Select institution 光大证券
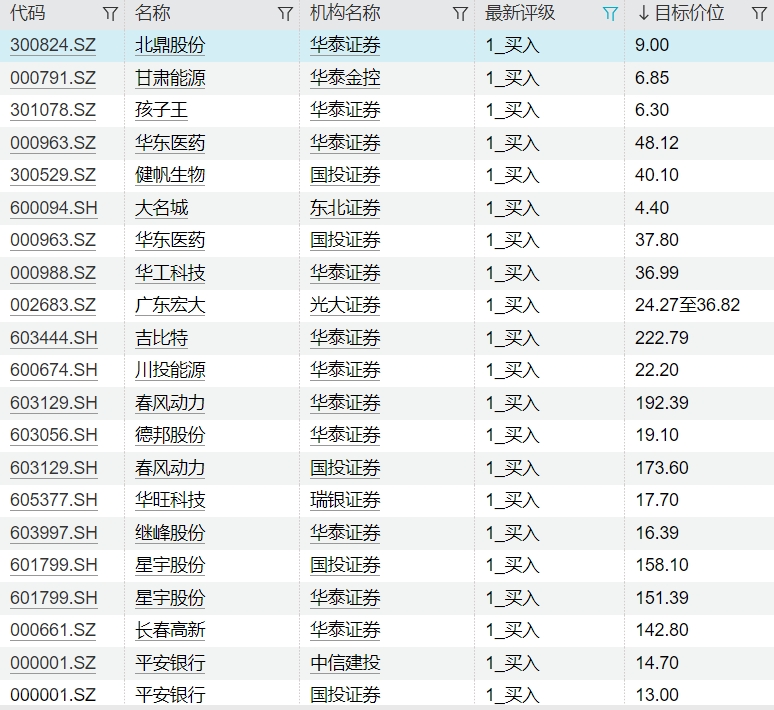Screen dimensions: 774x710 (345, 305)
